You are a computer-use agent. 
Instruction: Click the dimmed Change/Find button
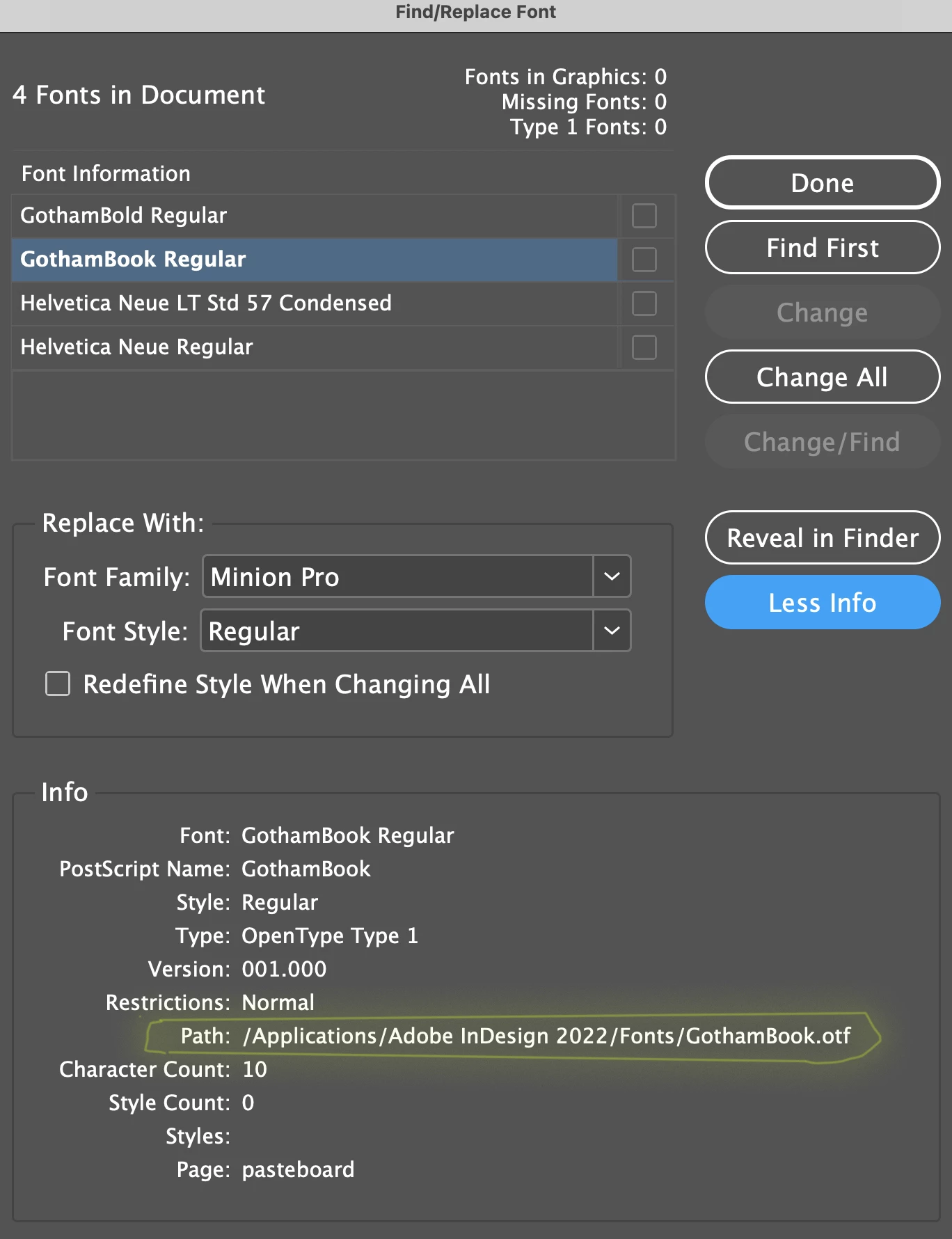coord(823,441)
